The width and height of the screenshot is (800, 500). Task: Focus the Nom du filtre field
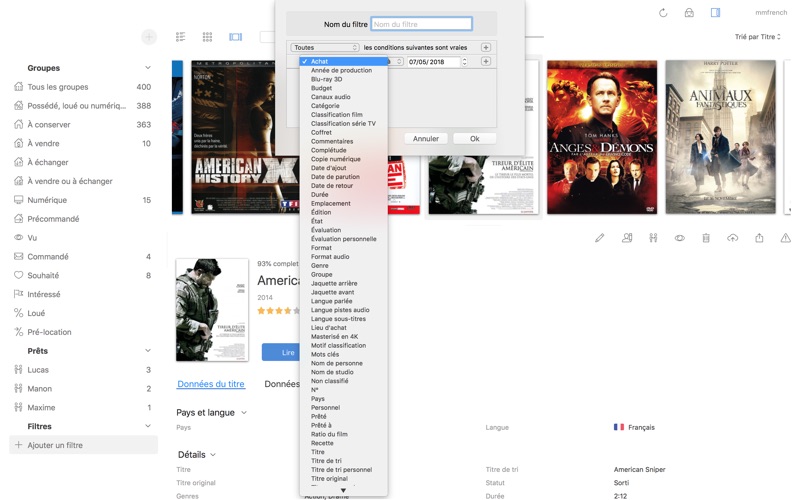coord(421,24)
